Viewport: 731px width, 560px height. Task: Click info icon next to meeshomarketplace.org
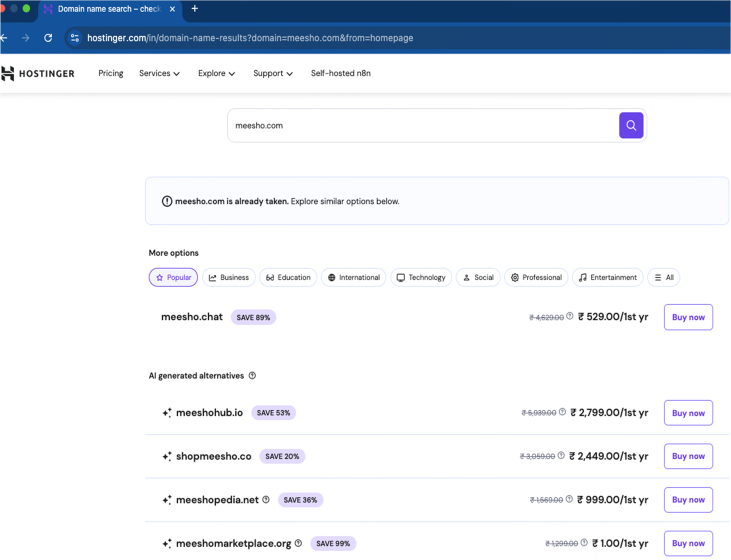point(298,543)
